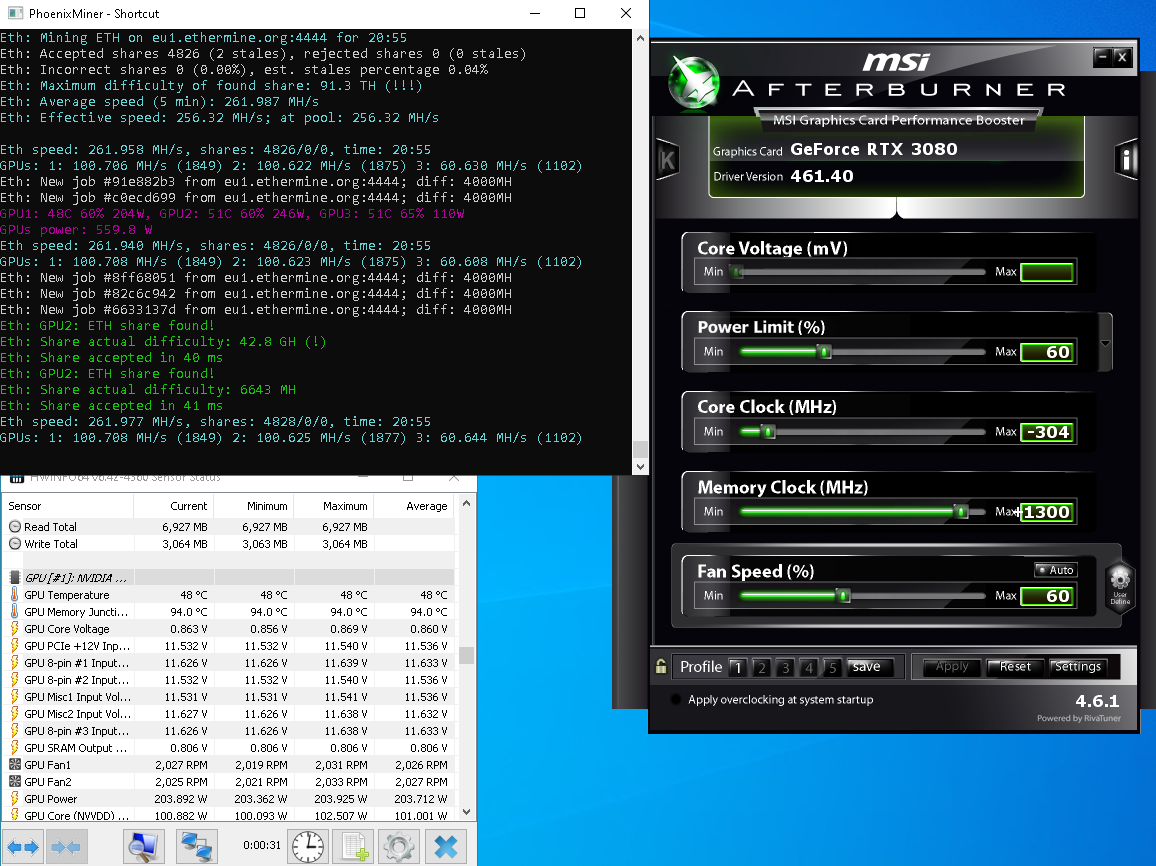Click the HWiNFO expand columns arrows button
The width and height of the screenshot is (1156, 866).
coord(23,847)
